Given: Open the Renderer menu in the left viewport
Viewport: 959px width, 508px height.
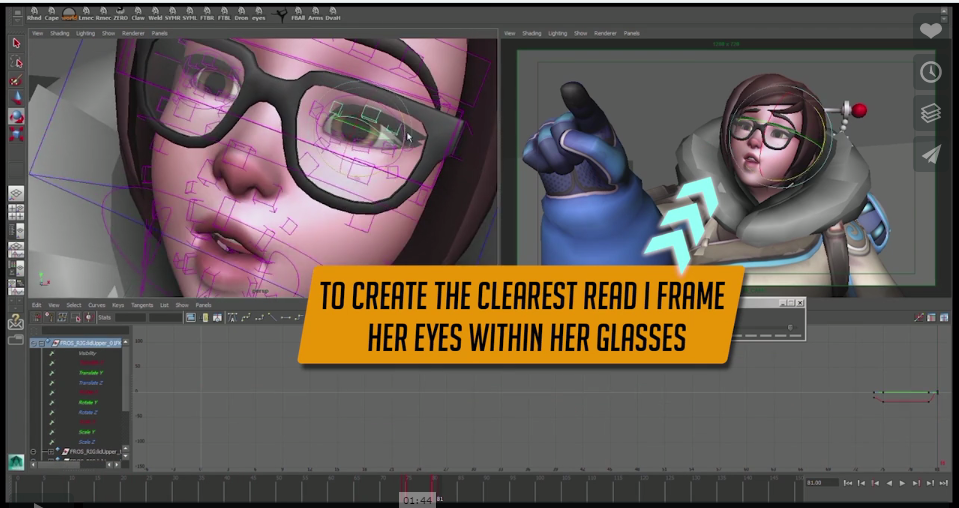Looking at the screenshot, I should [x=133, y=33].
